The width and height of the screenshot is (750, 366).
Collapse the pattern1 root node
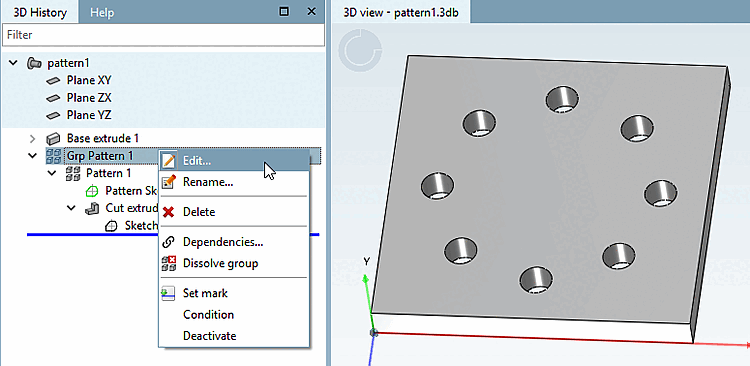[x=13, y=63]
